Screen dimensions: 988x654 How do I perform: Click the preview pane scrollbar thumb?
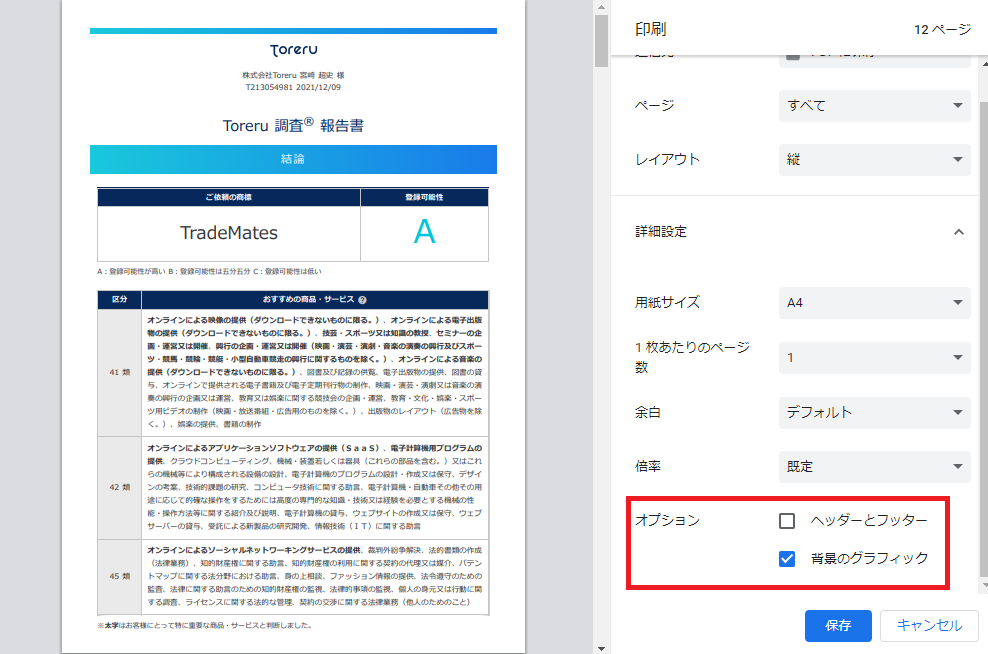pyautogui.click(x=601, y=41)
